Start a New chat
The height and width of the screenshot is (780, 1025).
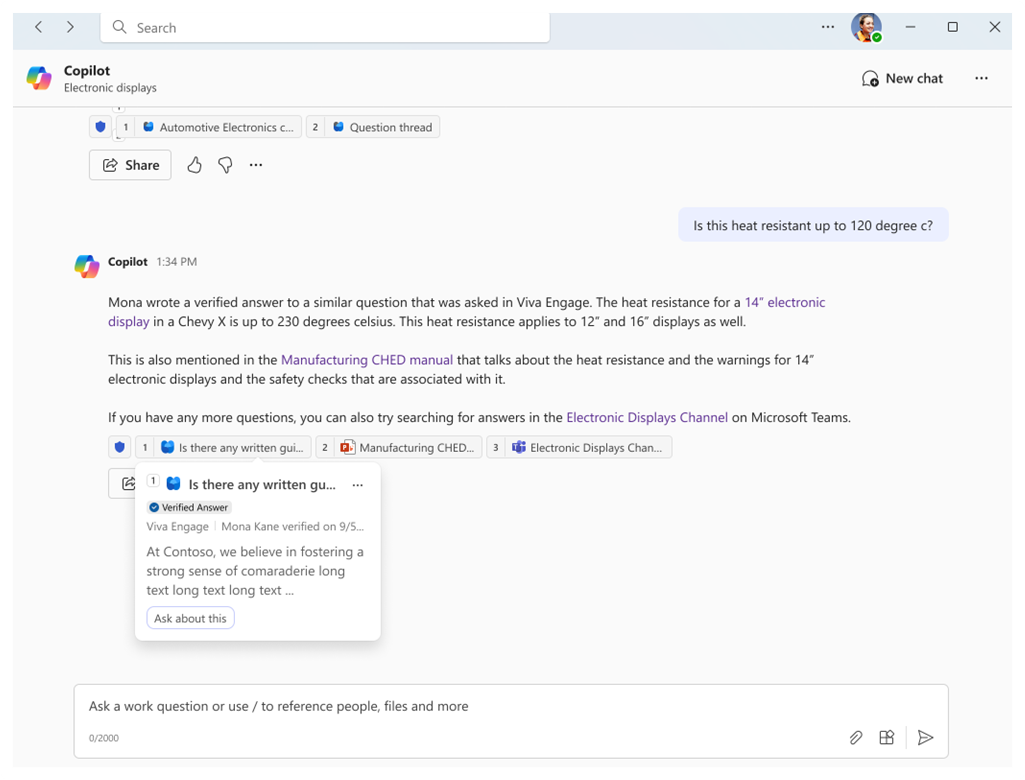[x=902, y=78]
